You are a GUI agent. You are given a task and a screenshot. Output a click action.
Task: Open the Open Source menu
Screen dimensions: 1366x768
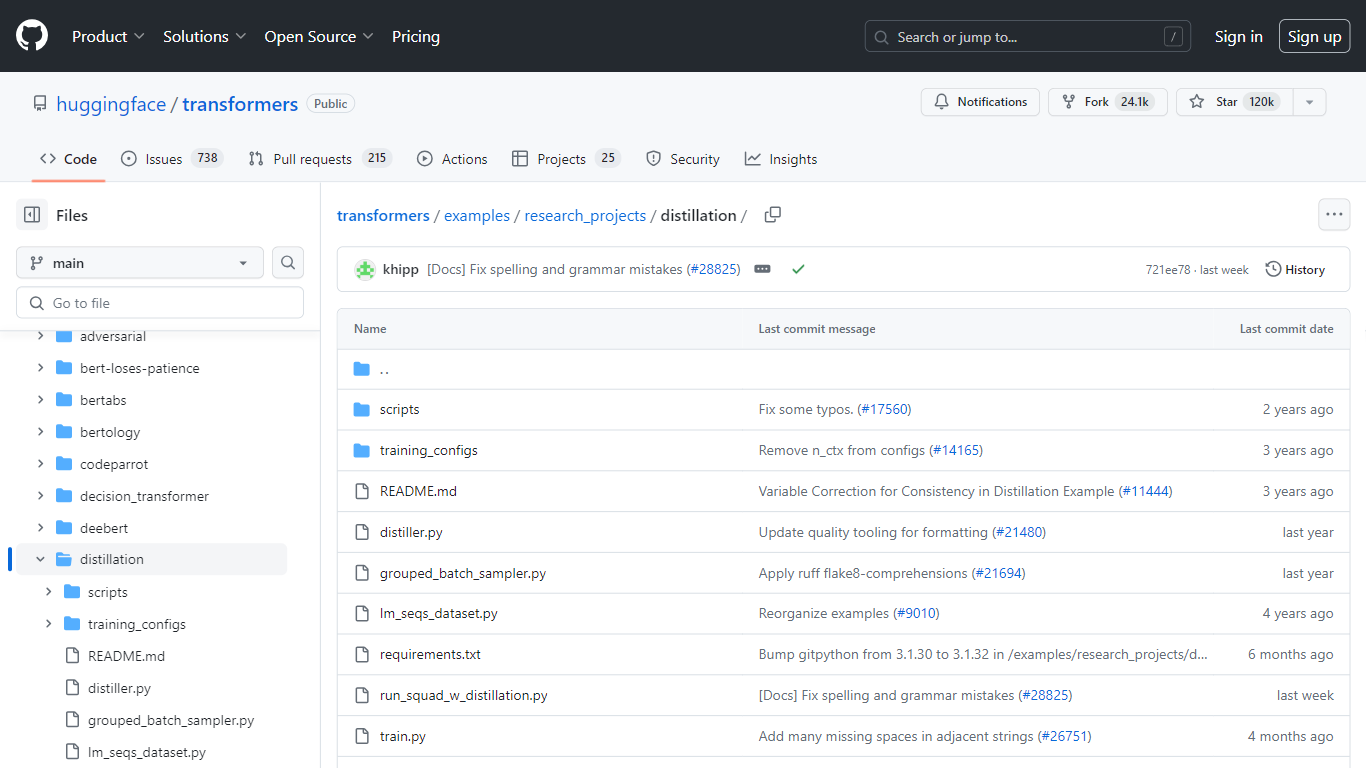319,36
